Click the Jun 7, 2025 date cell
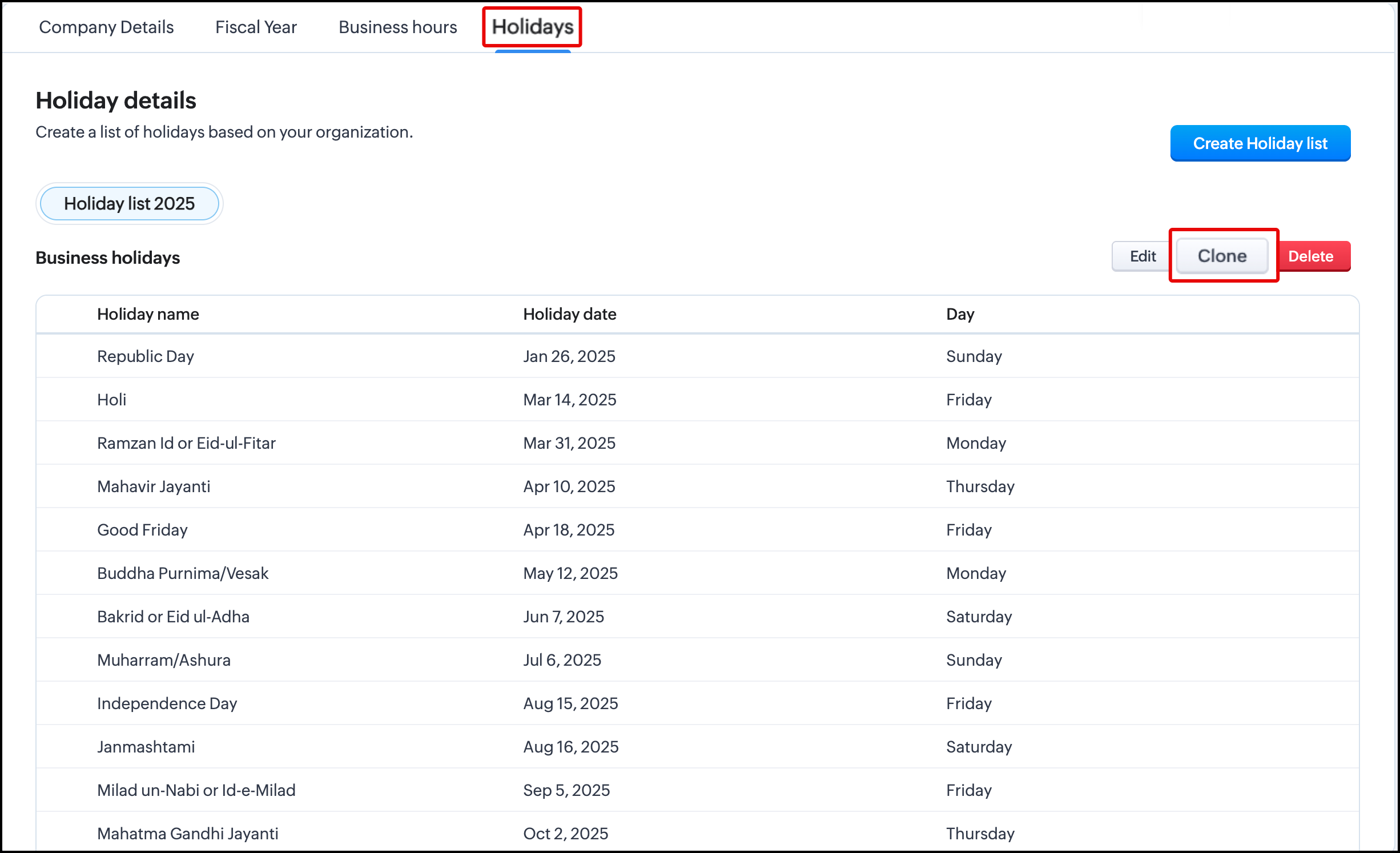1400x853 pixels. pyautogui.click(x=563, y=617)
